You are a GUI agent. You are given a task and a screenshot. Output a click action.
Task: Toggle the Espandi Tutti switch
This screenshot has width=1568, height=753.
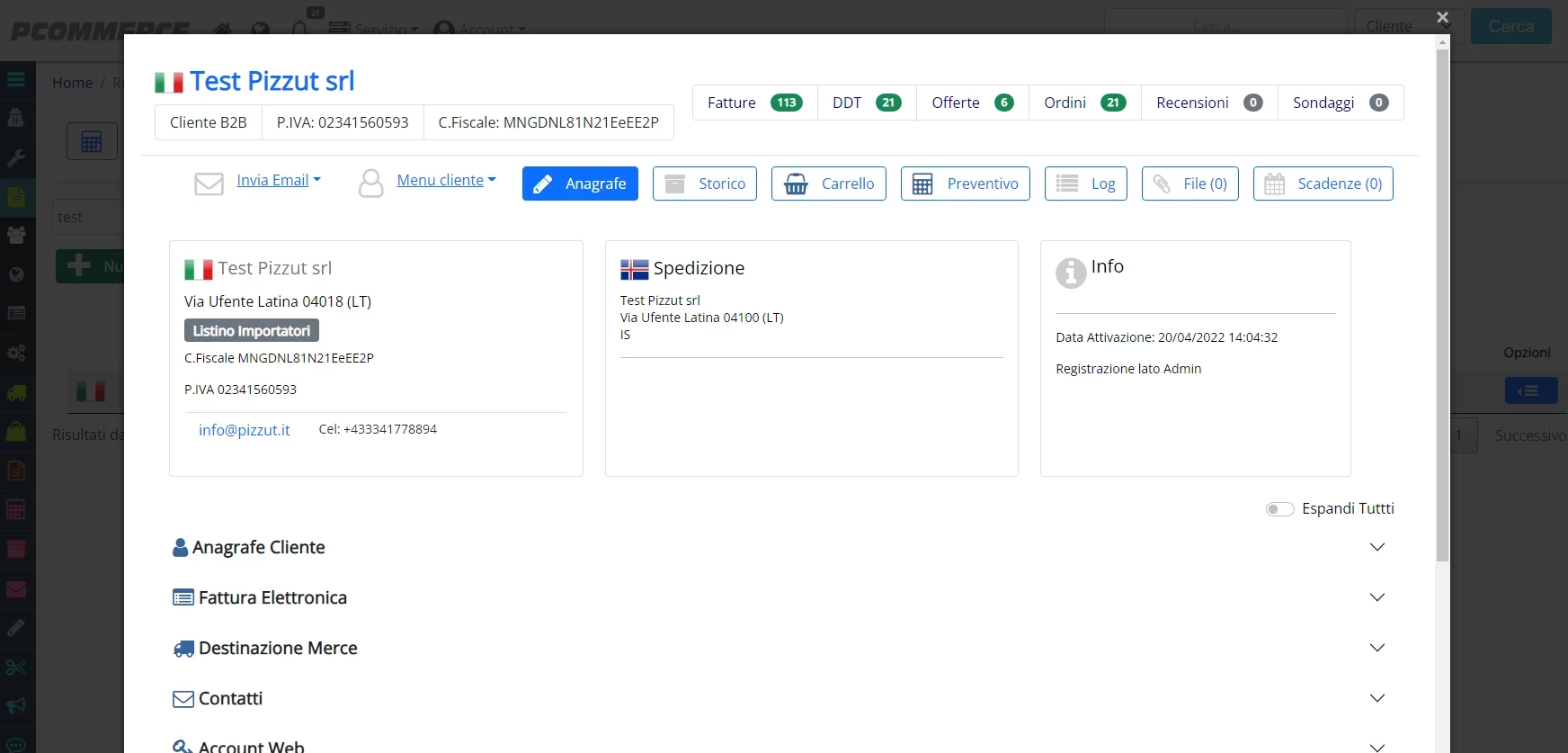point(1279,509)
